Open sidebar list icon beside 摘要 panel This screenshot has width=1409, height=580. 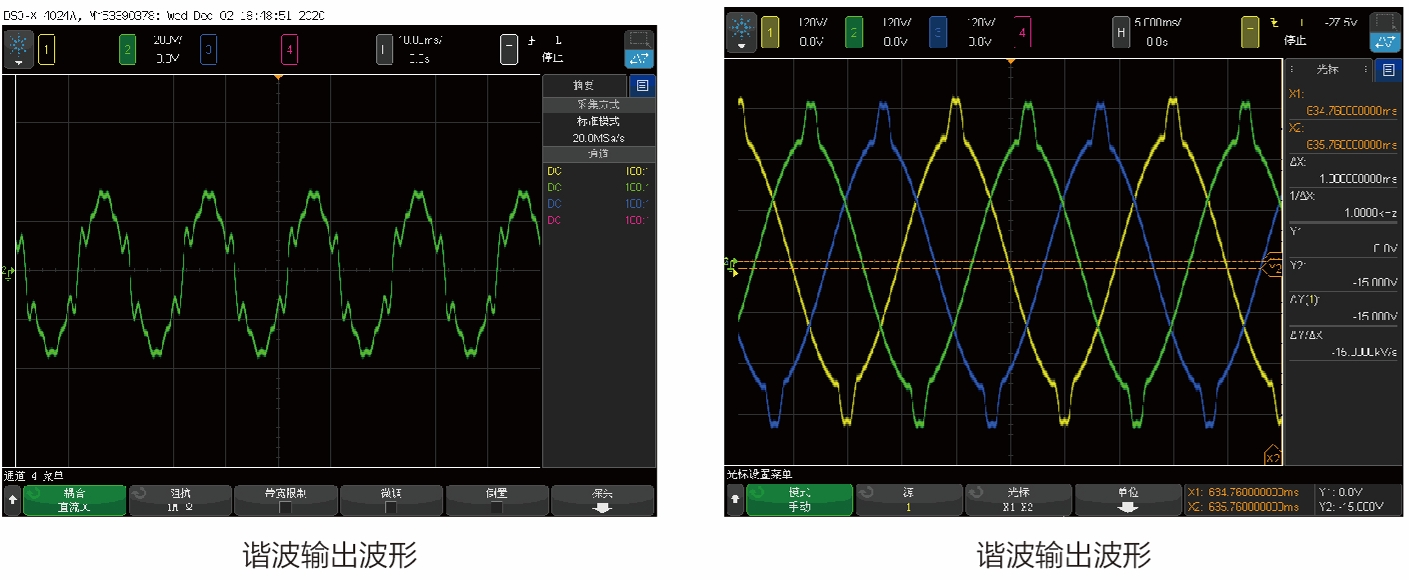(x=642, y=86)
